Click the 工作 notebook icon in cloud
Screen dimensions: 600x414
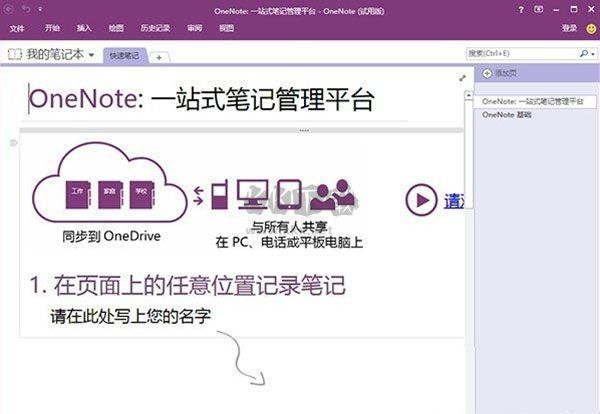click(78, 195)
